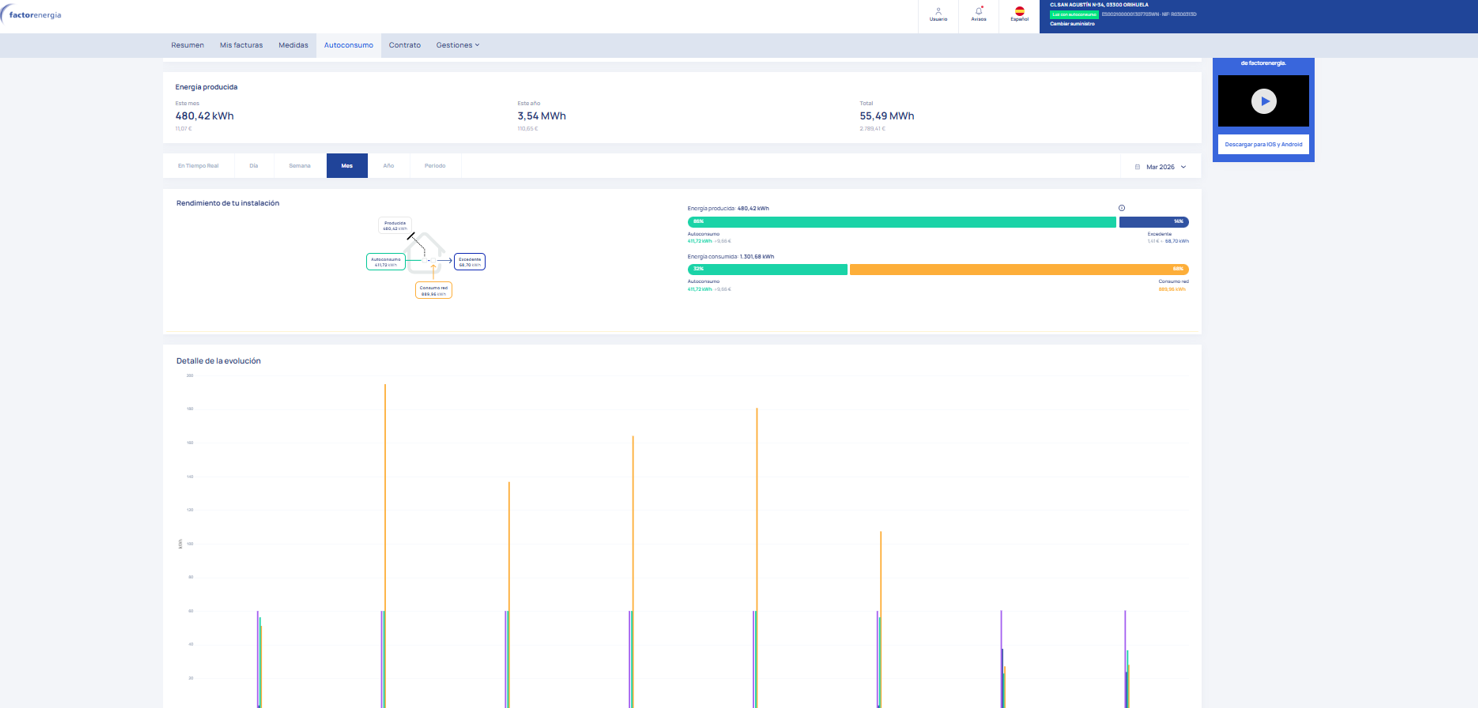Click the info icon near Energía producida bar
Screen dimensions: 1478x708
[1121, 208]
